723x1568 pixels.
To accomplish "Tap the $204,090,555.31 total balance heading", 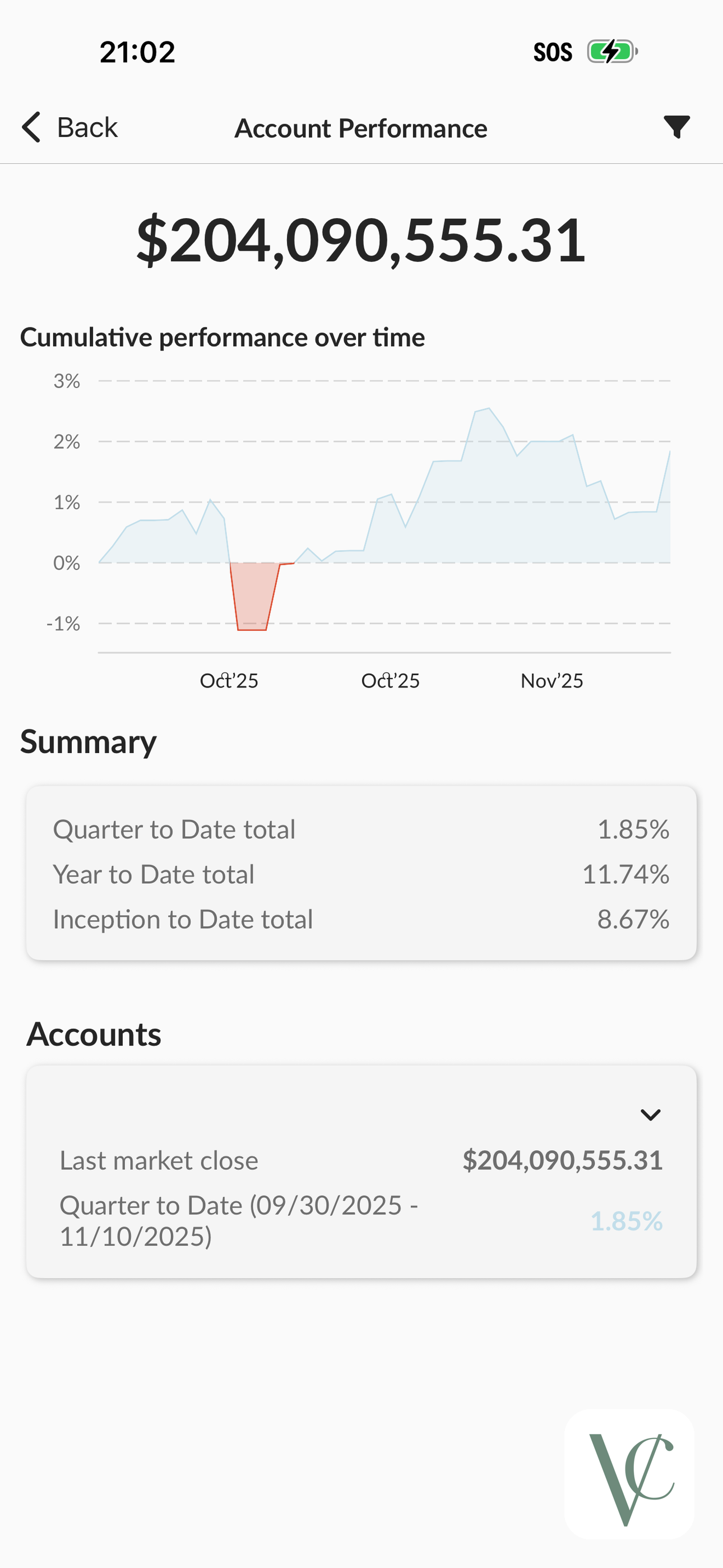I will pos(361,240).
